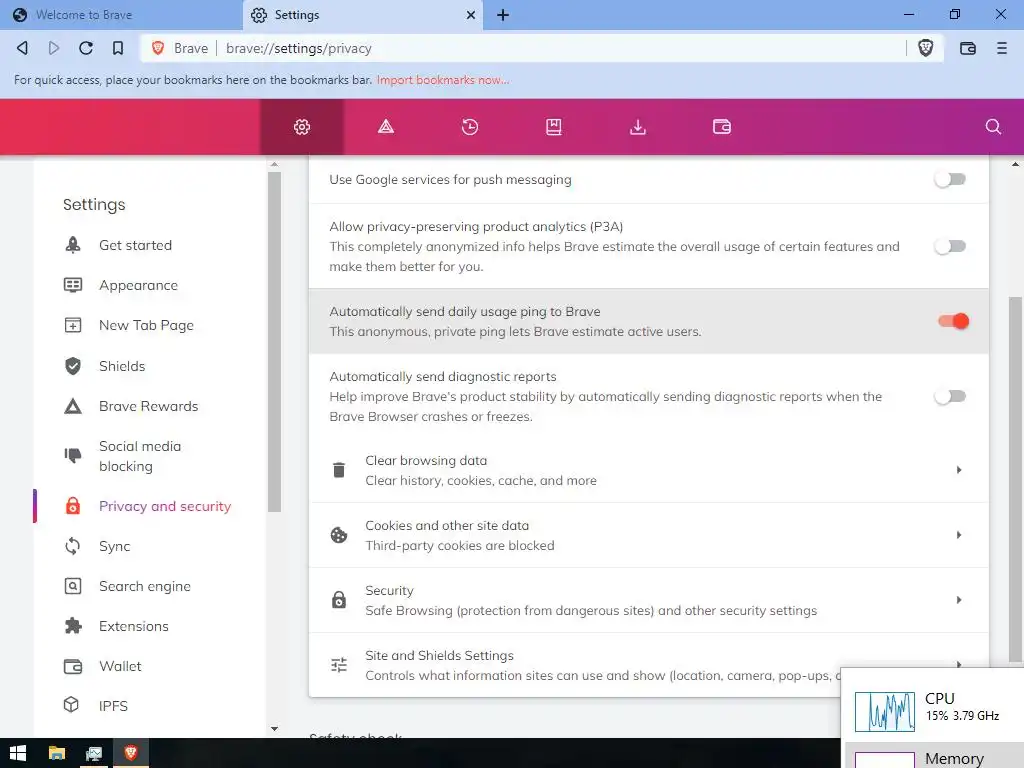This screenshot has width=1024, height=768.
Task: Open Brave Rewards settings section
Action: pos(148,406)
